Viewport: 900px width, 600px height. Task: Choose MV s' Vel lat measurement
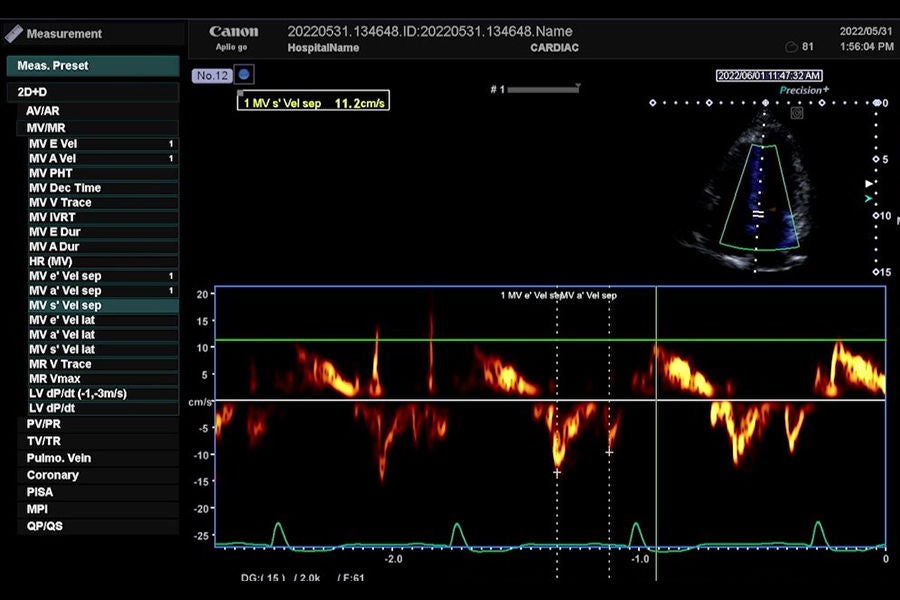pos(103,350)
